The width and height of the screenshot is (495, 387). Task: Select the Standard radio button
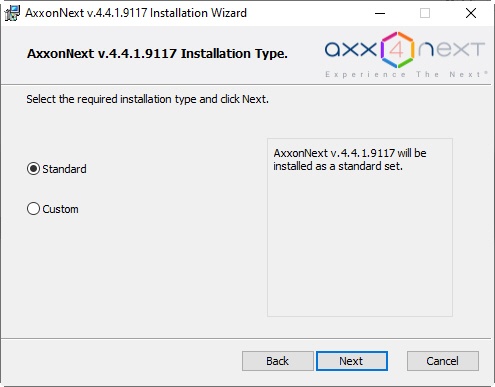tap(33, 169)
